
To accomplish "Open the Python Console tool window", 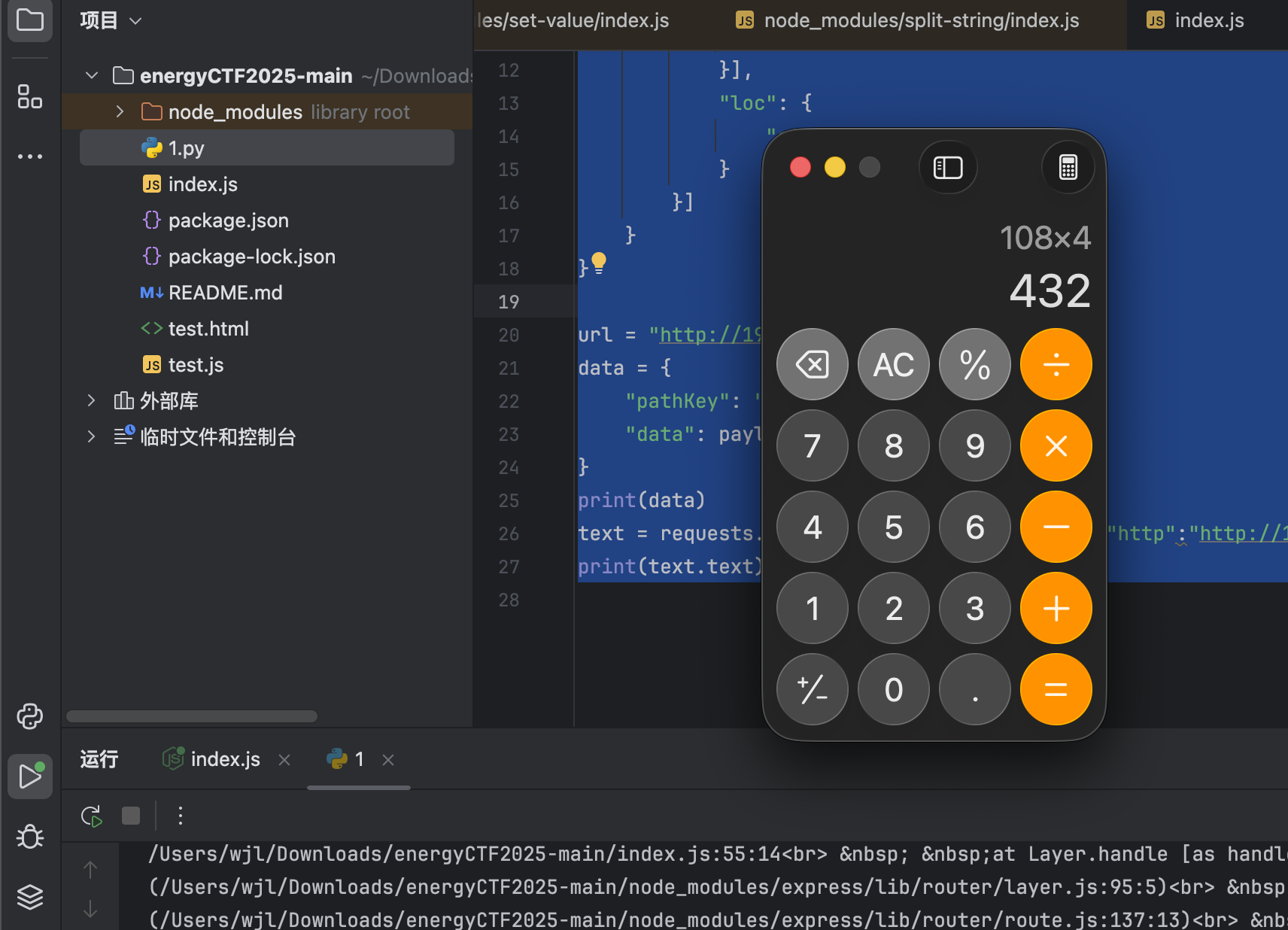I will coord(30,716).
